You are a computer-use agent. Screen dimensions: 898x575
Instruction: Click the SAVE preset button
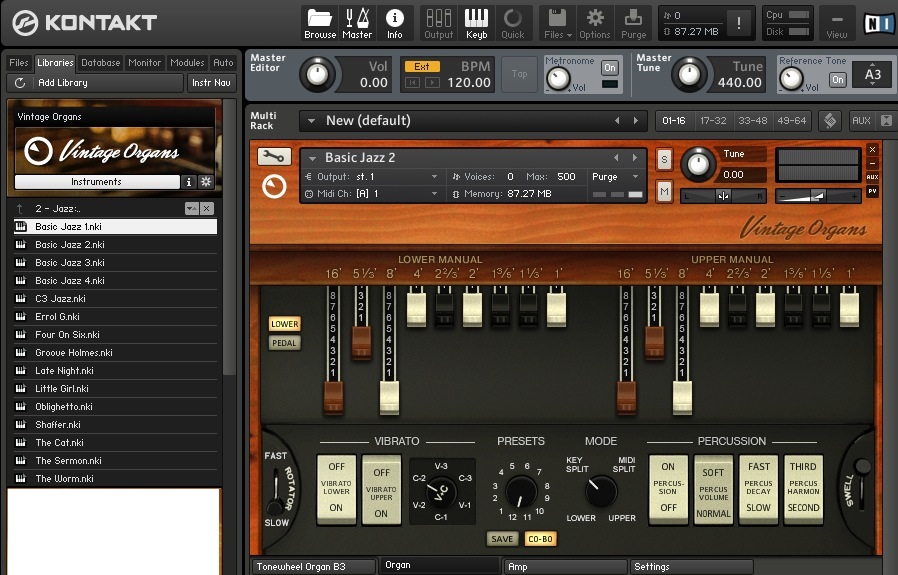[502, 539]
